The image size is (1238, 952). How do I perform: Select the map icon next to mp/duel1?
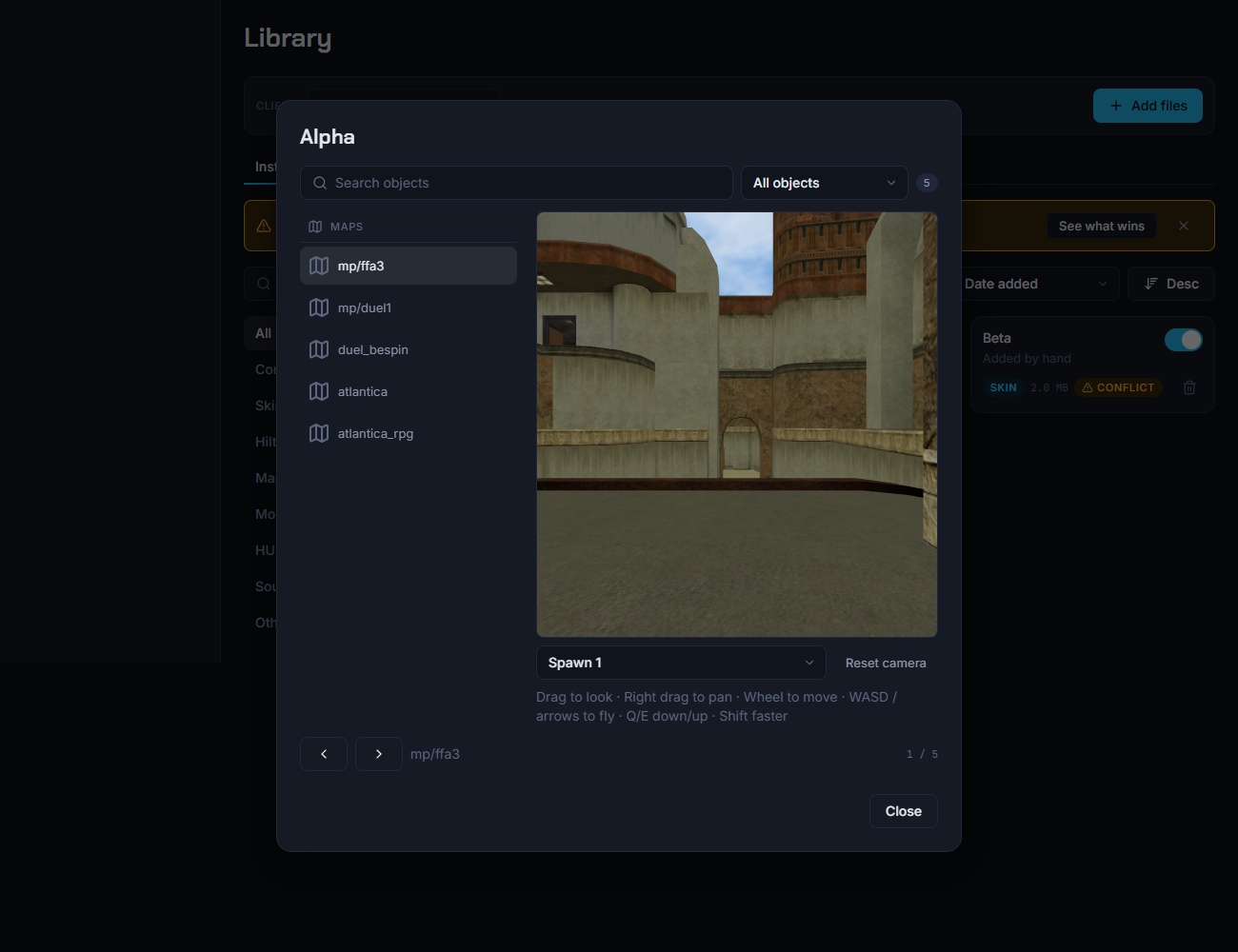tap(319, 307)
